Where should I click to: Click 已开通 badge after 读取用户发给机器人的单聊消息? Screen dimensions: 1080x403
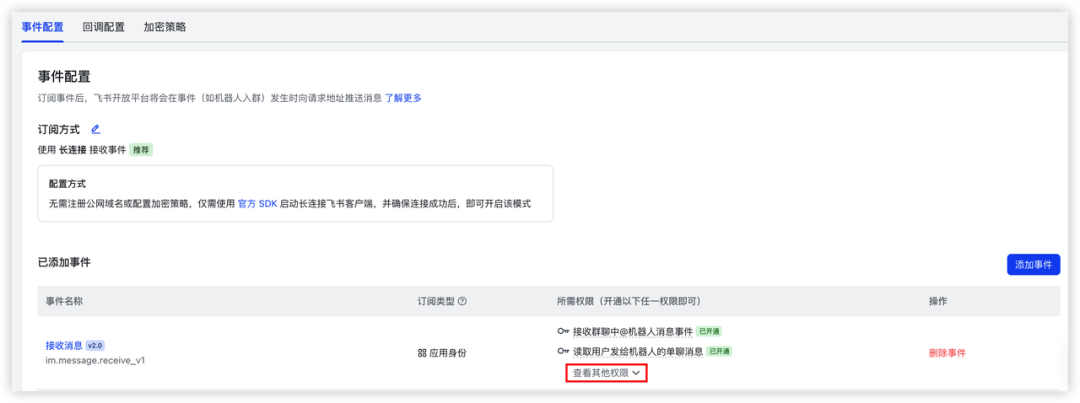pyautogui.click(x=719, y=351)
